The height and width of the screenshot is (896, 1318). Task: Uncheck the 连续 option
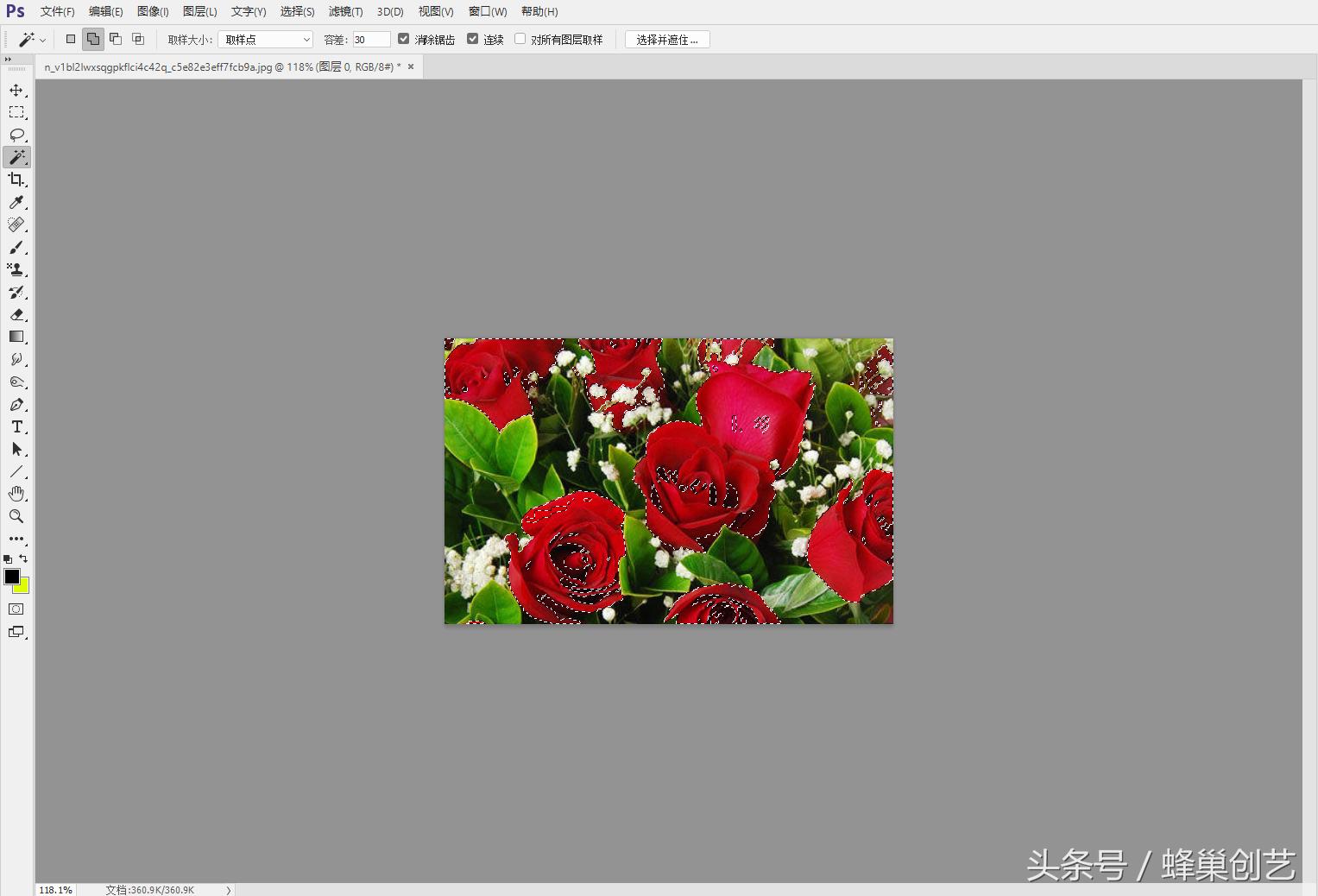coord(473,38)
